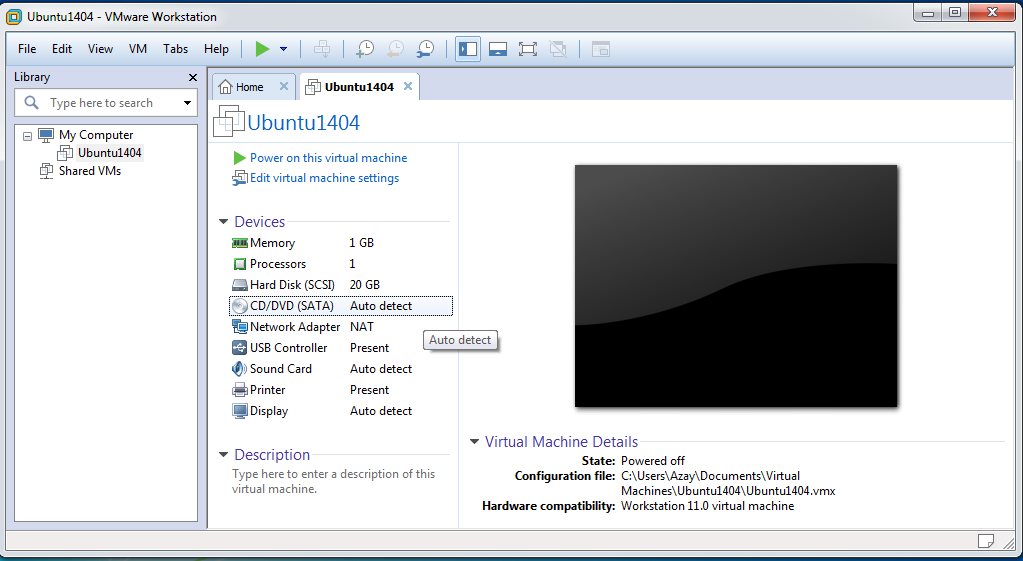Click the description text box
1023x561 pixels.
pyautogui.click(x=333, y=481)
